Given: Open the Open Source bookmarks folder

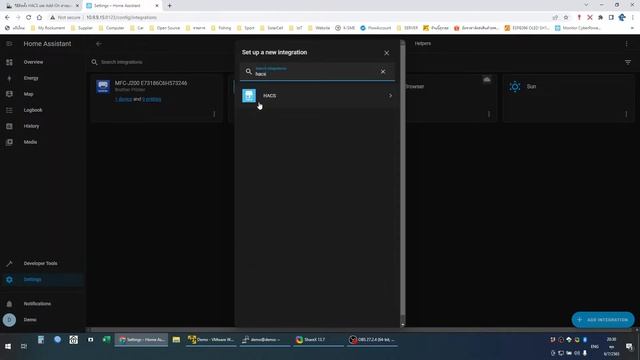Looking at the screenshot, I should pos(164,28).
